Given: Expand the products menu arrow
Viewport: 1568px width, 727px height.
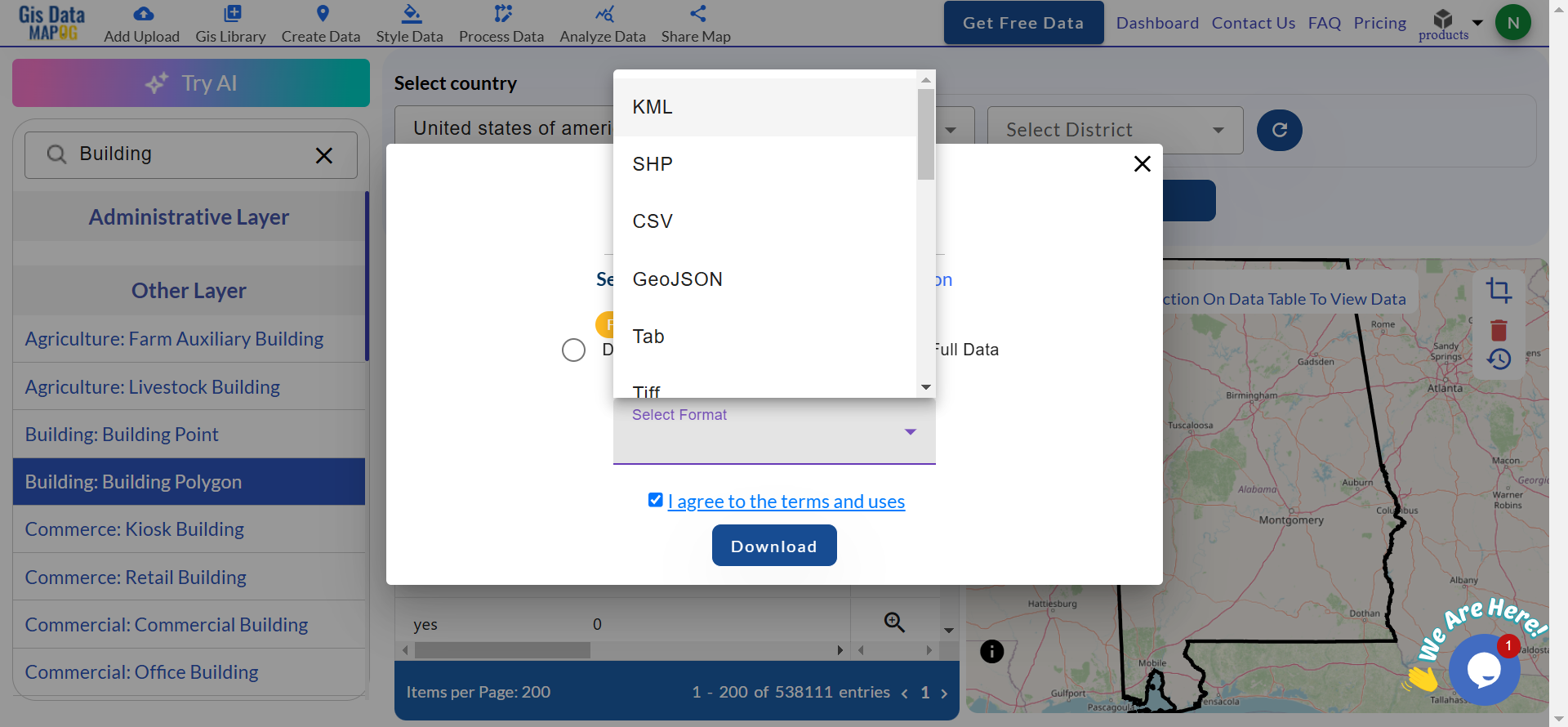Looking at the screenshot, I should [x=1477, y=22].
